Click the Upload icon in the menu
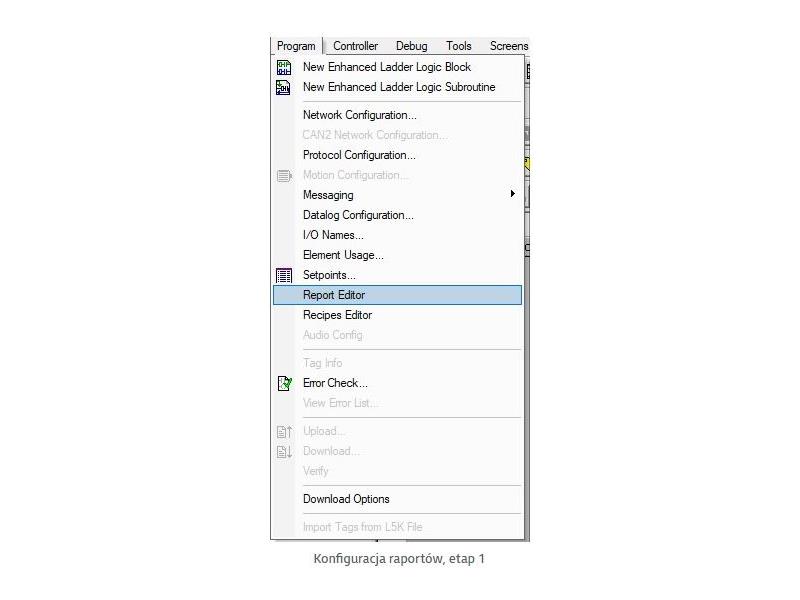This screenshot has height=600, width=800. (284, 432)
